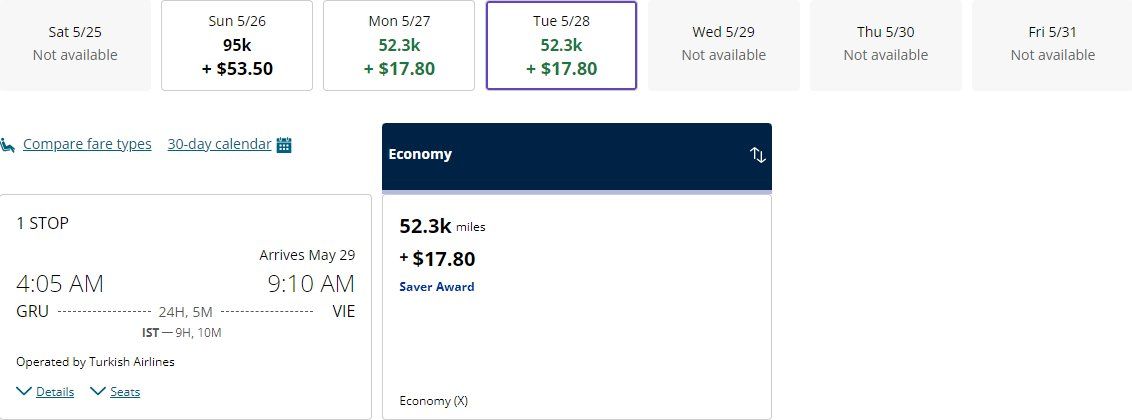This screenshot has width=1132, height=420.
Task: Open the 30-day calendar link
Action: [x=219, y=144]
